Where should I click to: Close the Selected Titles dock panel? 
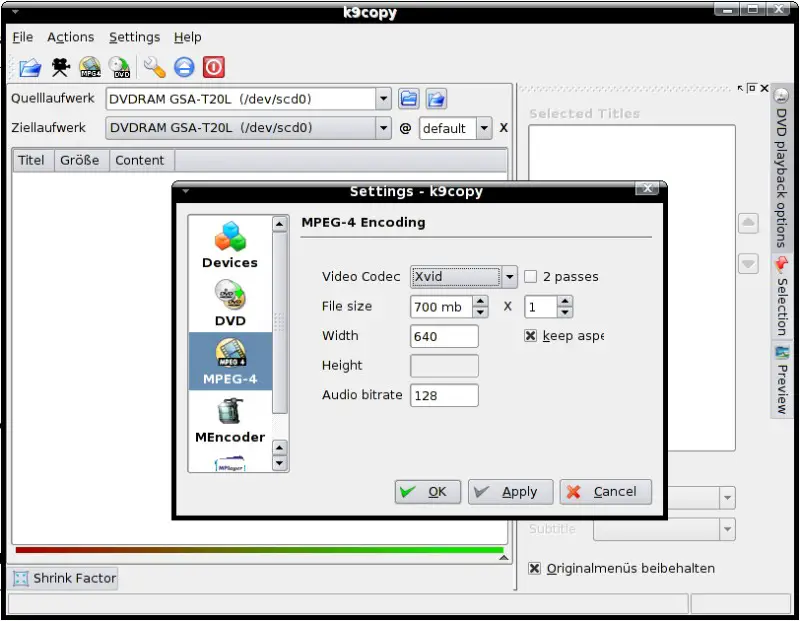point(764,88)
